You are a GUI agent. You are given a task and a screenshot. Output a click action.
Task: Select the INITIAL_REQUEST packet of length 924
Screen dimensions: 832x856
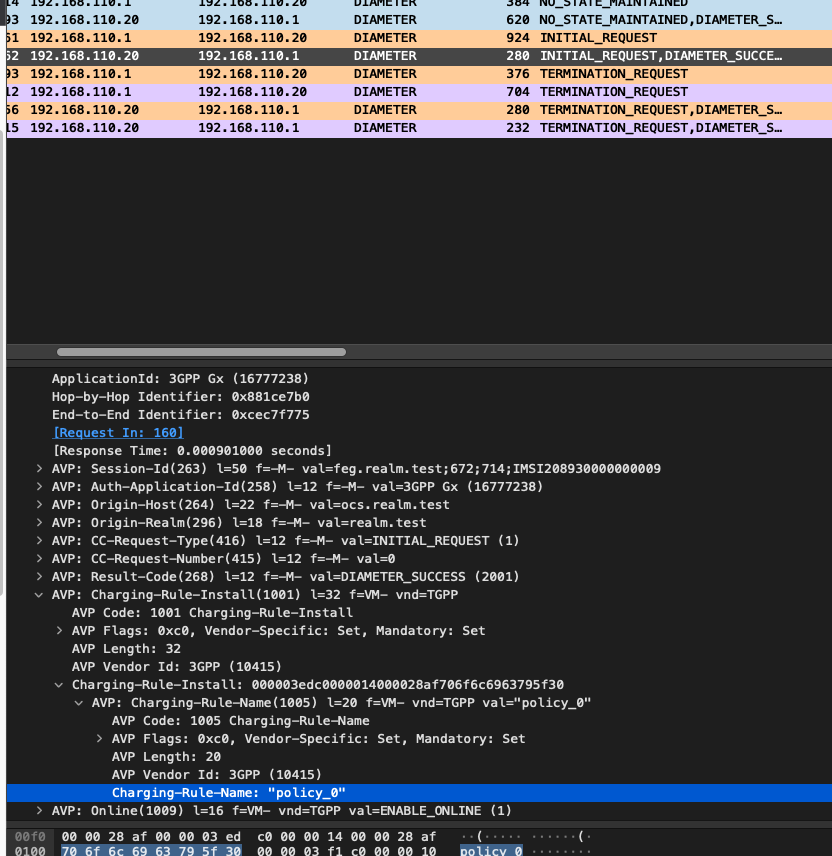click(300, 37)
